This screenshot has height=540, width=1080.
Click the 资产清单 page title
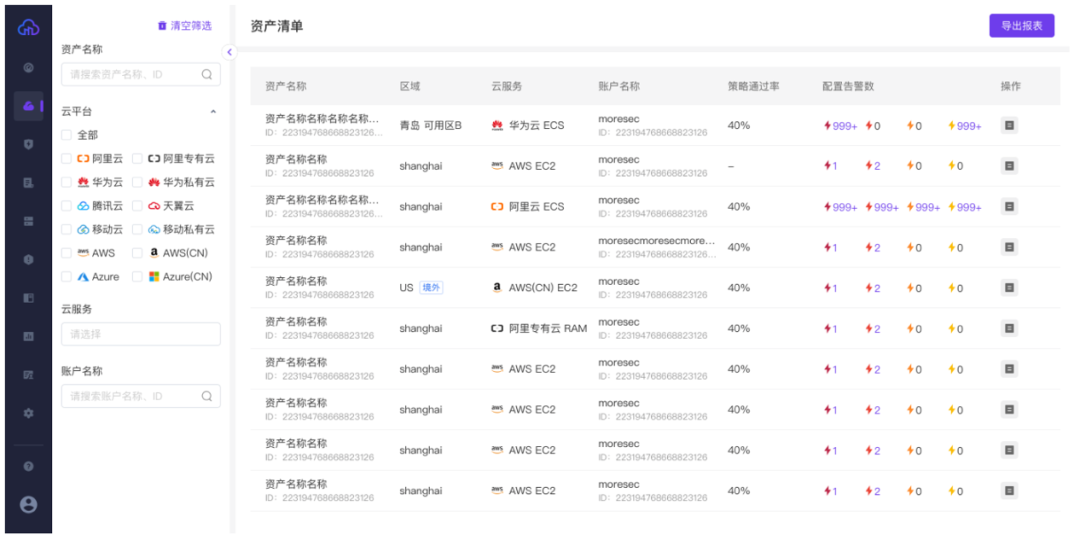pyautogui.click(x=277, y=26)
